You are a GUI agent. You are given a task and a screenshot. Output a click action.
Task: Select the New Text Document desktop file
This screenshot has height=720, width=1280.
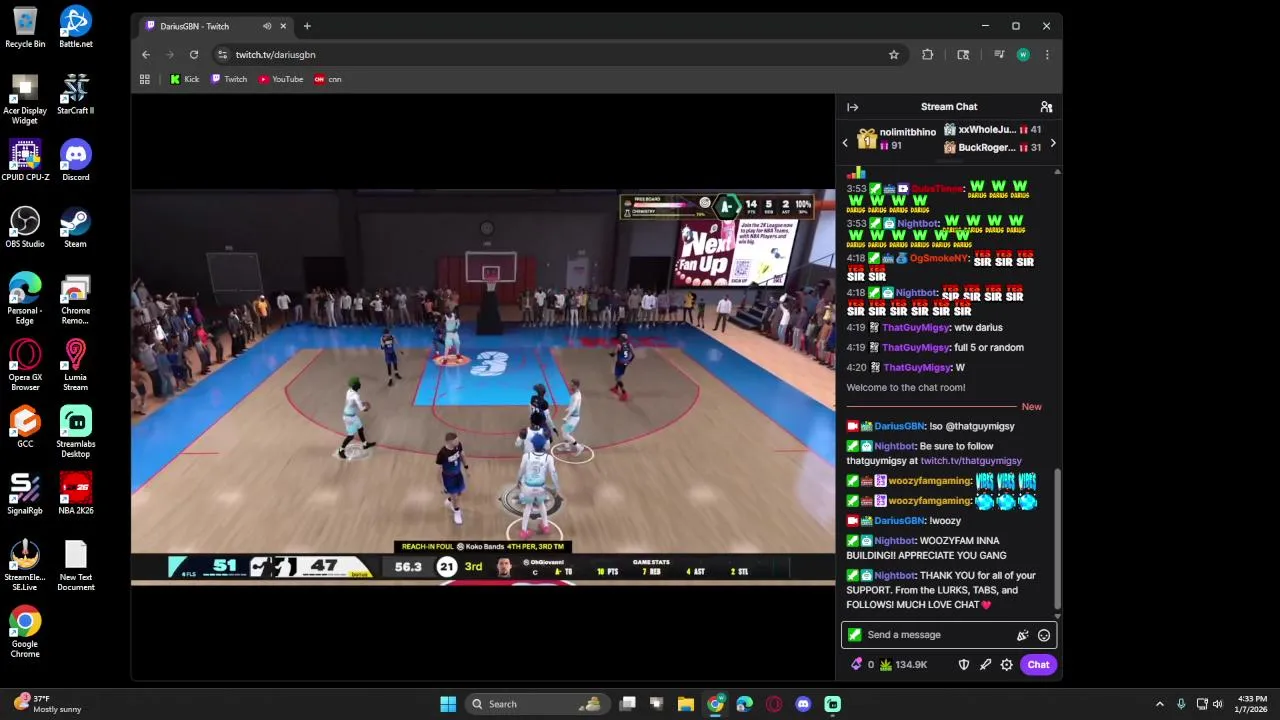[x=75, y=565]
